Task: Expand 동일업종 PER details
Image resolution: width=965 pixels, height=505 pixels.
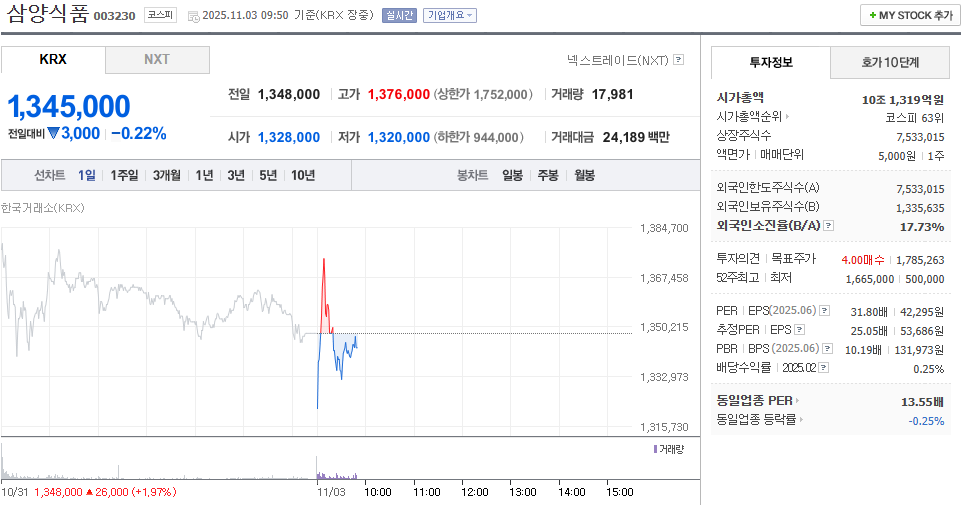Action: tap(757, 401)
